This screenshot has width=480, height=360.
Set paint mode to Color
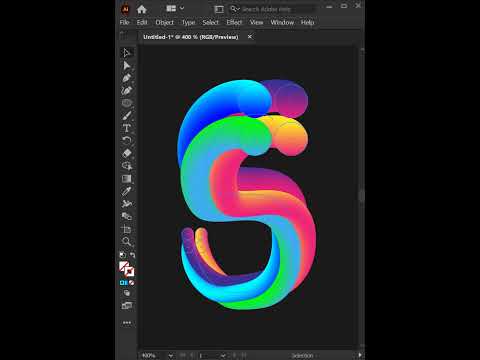[123, 283]
